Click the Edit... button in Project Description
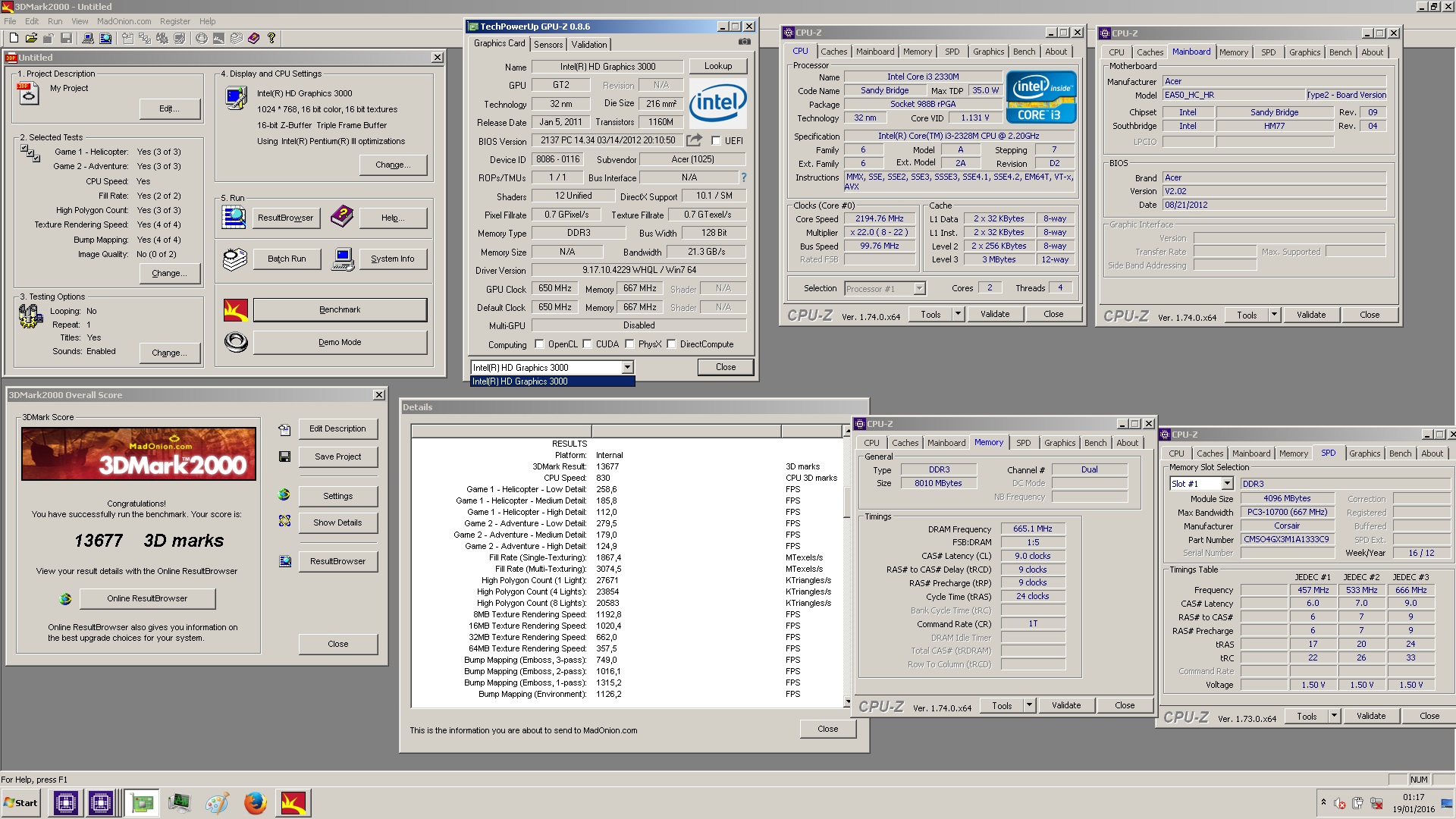The height and width of the screenshot is (819, 1456). tap(170, 108)
